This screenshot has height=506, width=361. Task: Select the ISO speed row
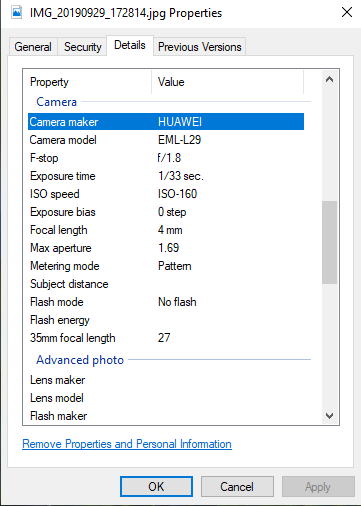166,194
